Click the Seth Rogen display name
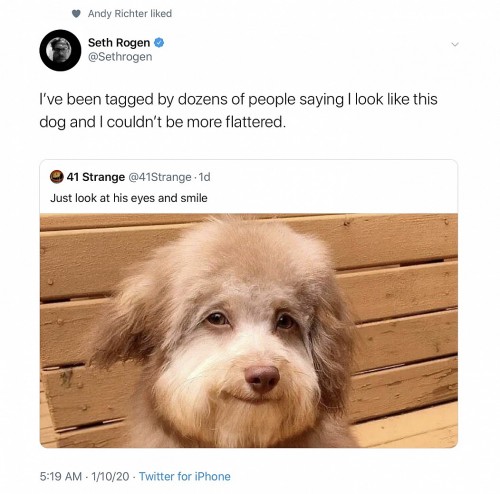 click(x=119, y=43)
